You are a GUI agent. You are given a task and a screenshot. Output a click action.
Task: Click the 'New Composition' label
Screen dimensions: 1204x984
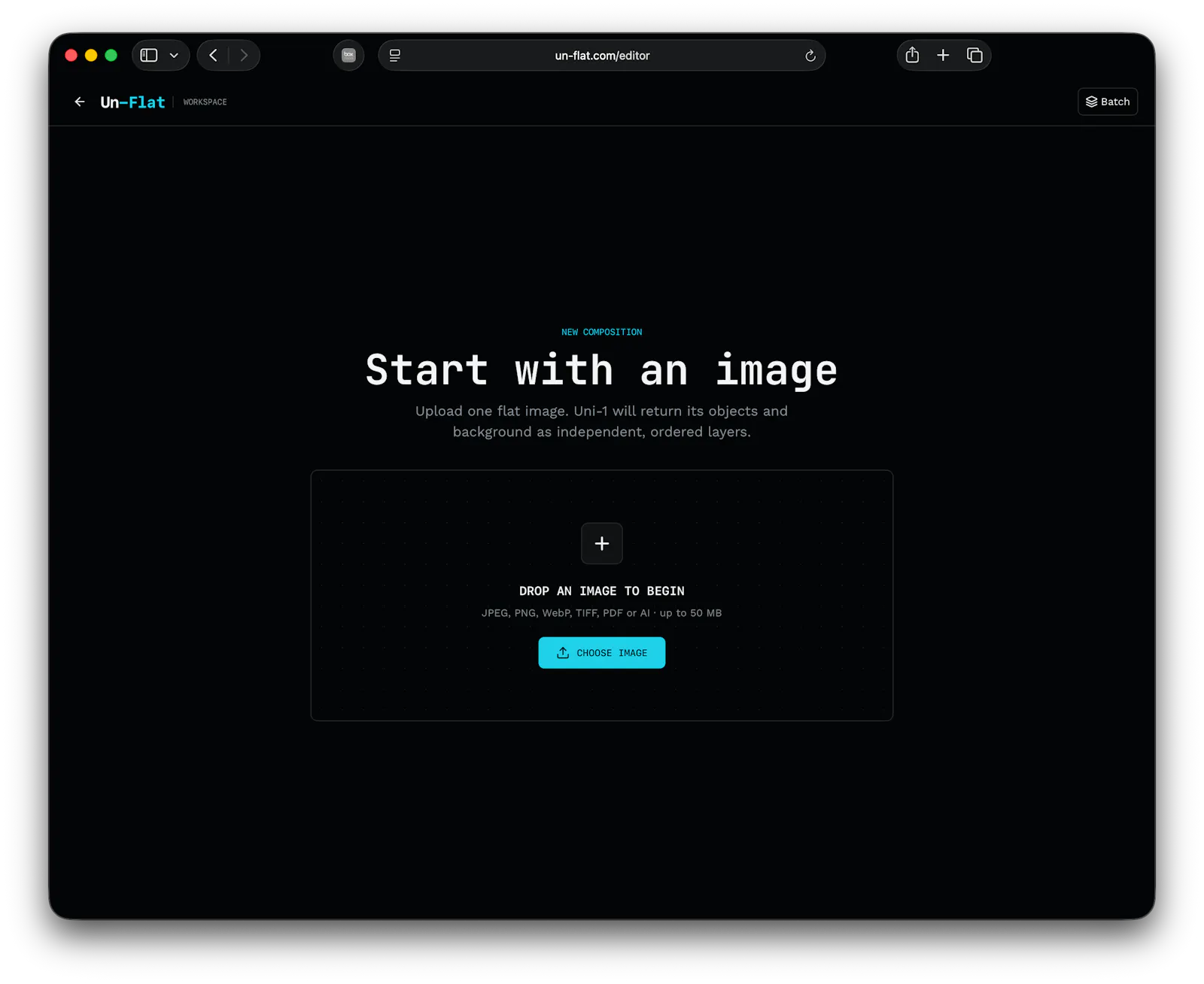click(x=602, y=332)
